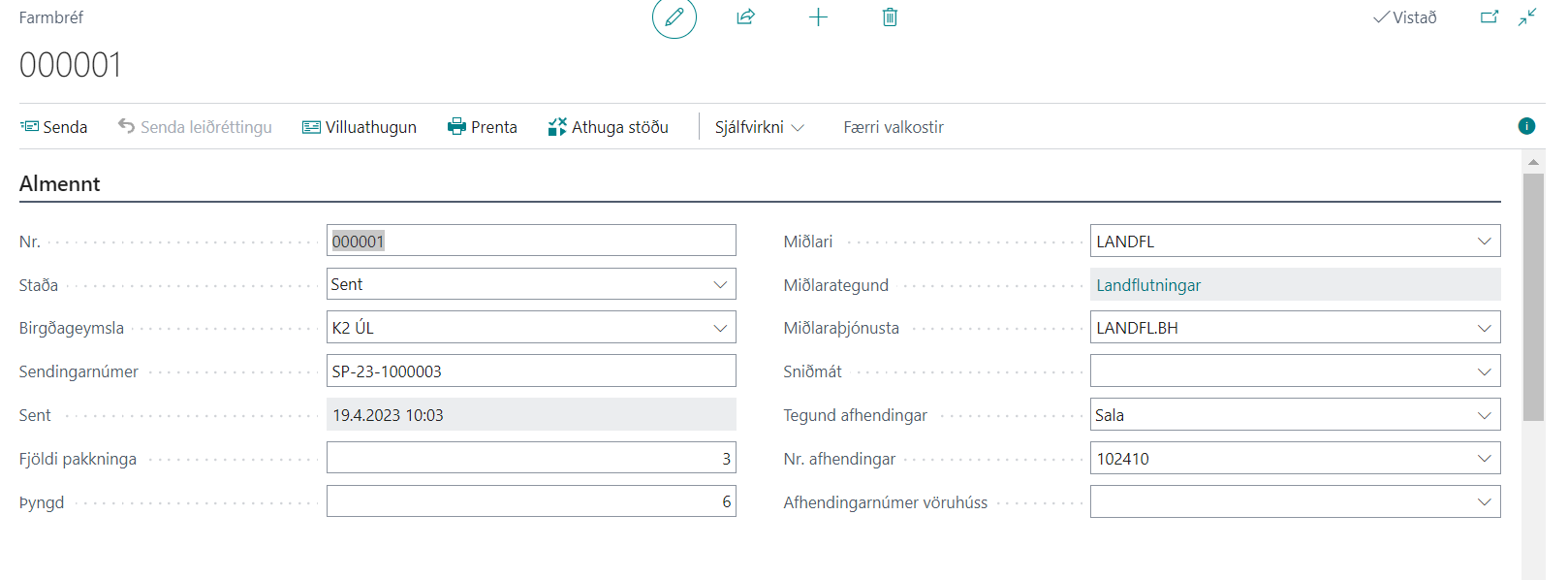Click the Senda action
This screenshot has width=1568, height=580.
54,127
